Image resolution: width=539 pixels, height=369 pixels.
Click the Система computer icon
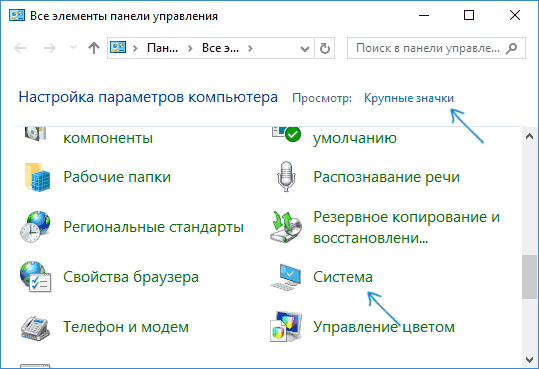coord(286,277)
